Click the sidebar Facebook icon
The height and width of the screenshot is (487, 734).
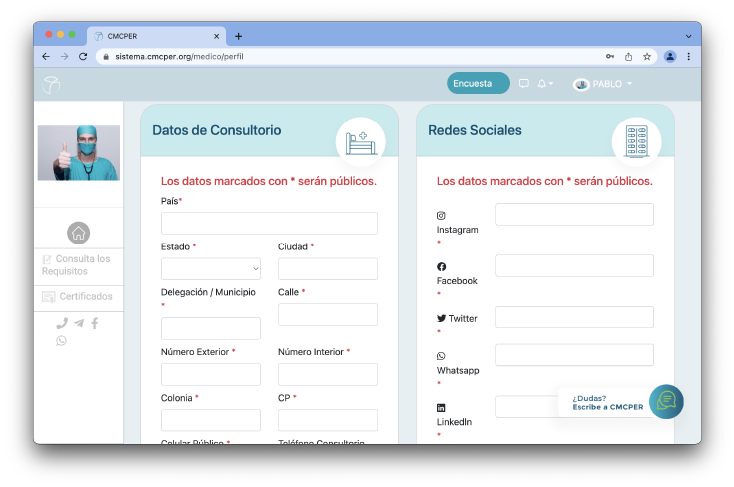(x=95, y=323)
